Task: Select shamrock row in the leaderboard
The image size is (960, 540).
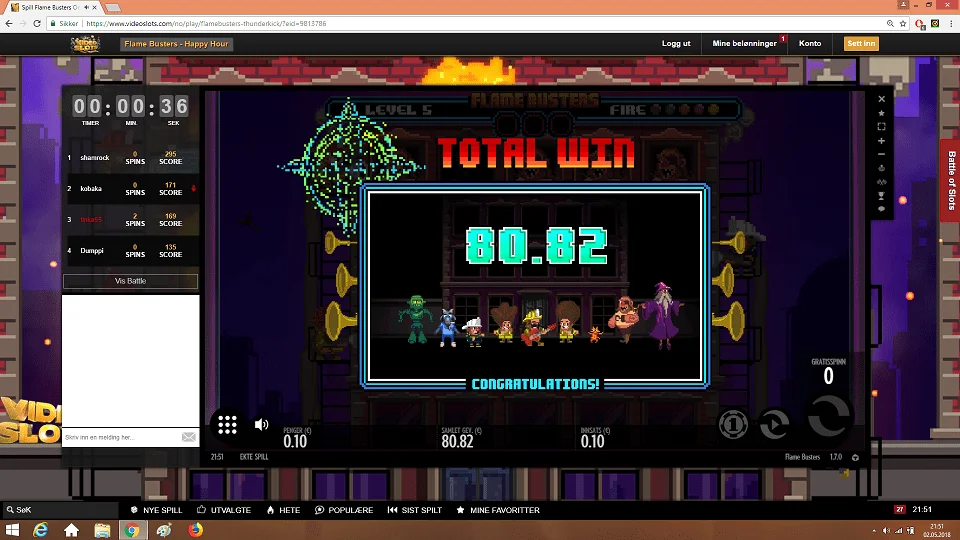Action: pyautogui.click(x=131, y=158)
